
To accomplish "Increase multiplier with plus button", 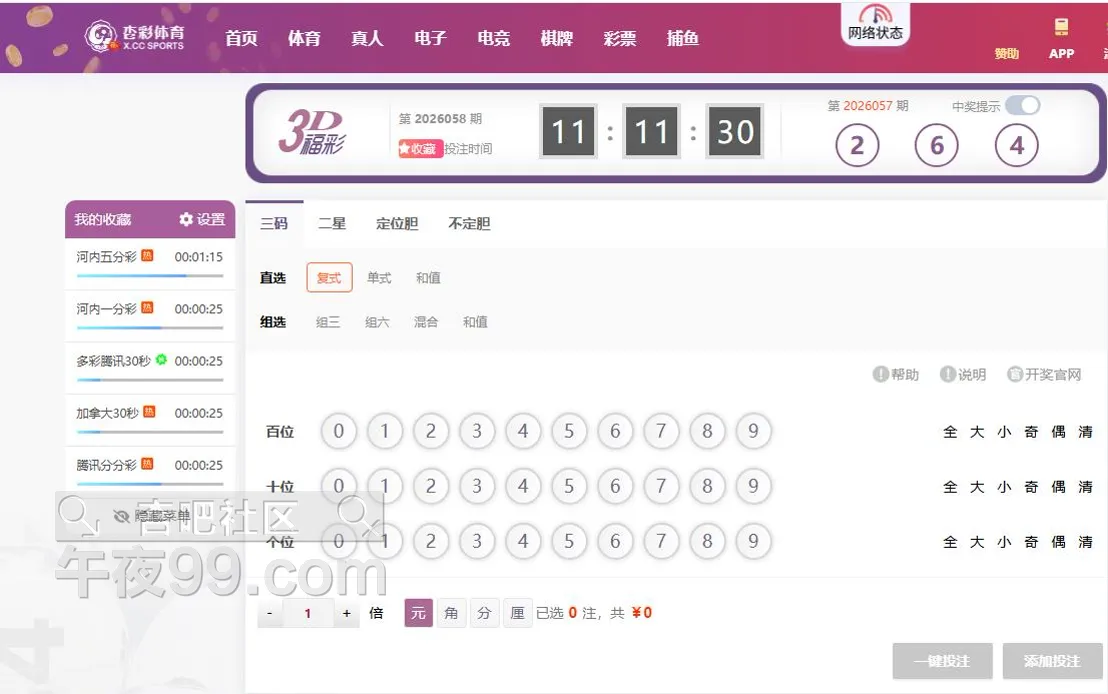I will [346, 613].
